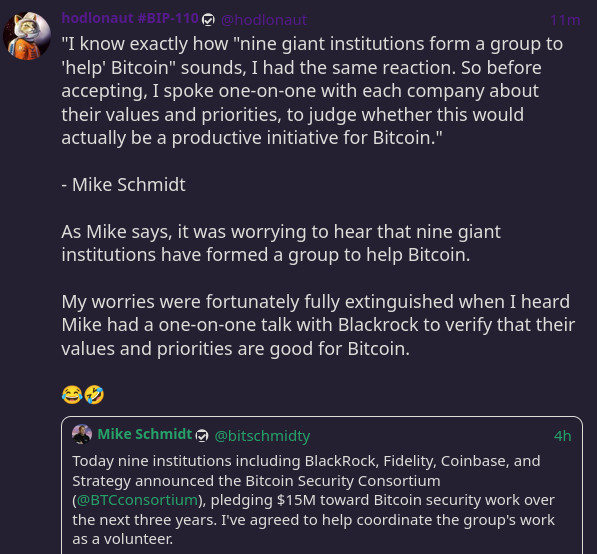Viewport: 597px width, 554px height.
Task: Open the @bitschmidty handle link
Action: point(262,436)
